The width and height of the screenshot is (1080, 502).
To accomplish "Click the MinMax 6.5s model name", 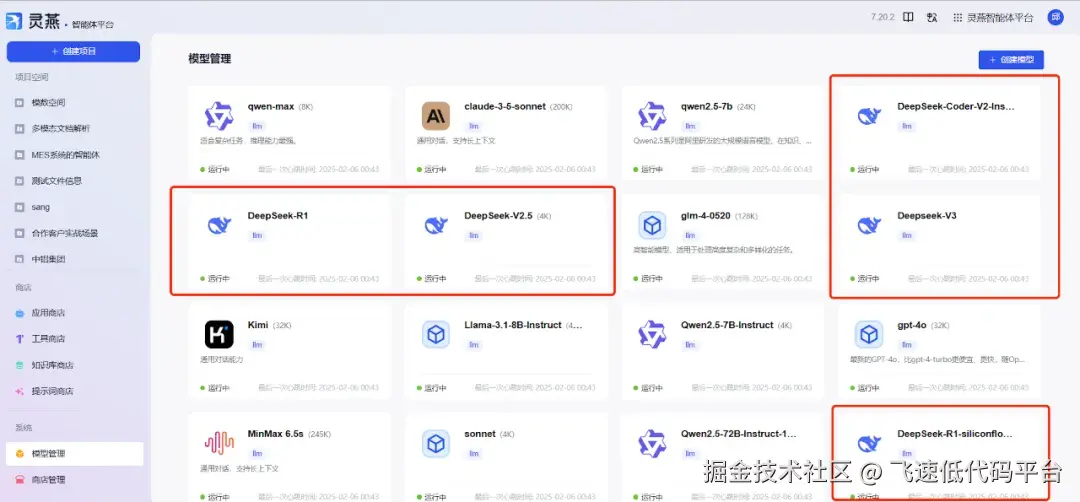I will [276, 435].
